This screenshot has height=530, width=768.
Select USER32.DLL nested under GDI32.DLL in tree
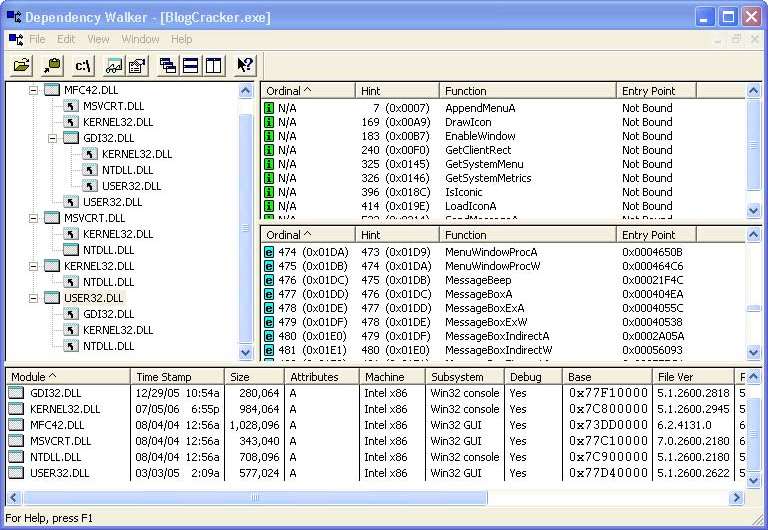[x=131, y=186]
